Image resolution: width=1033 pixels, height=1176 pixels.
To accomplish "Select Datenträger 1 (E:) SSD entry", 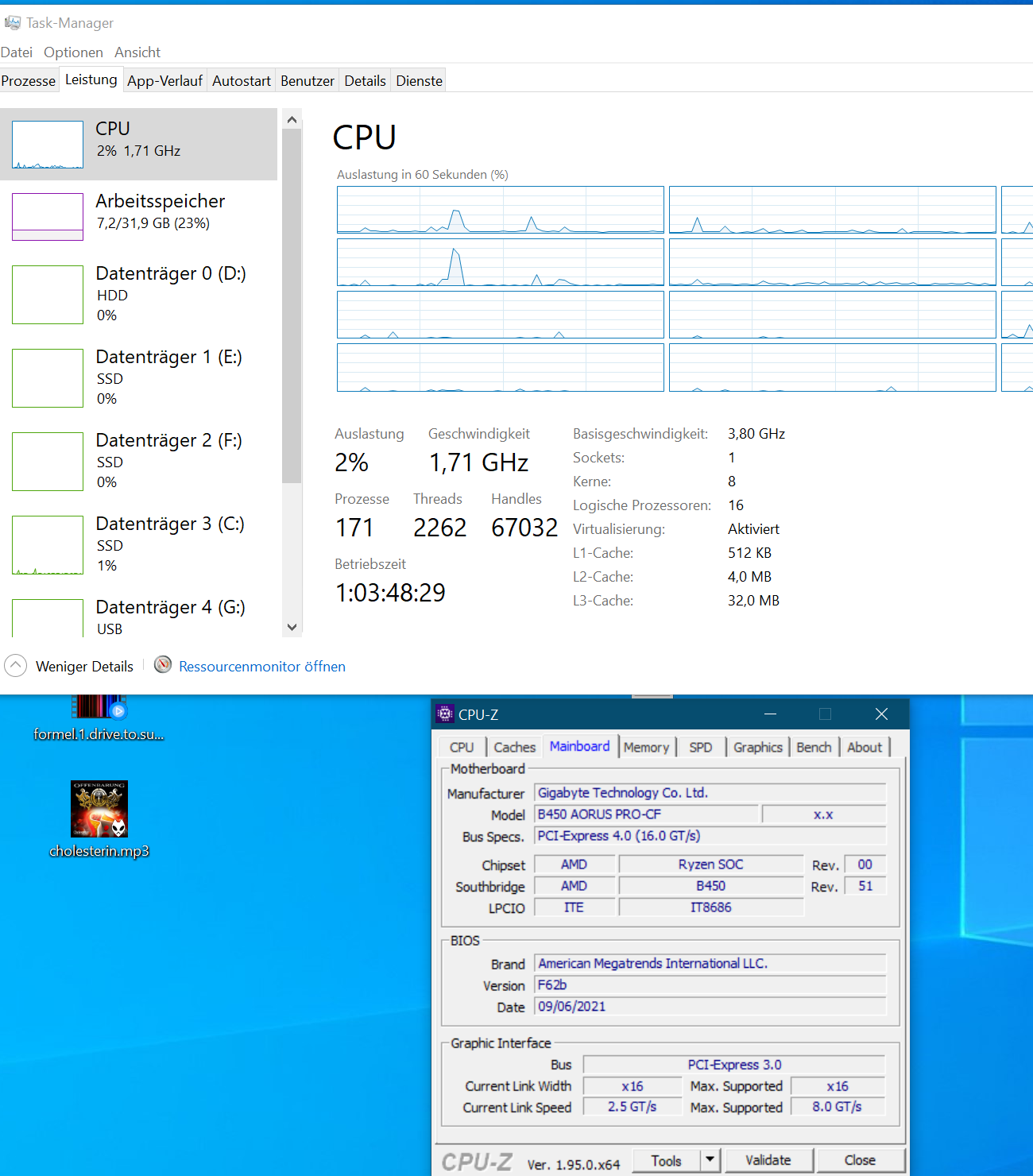I will tap(139, 377).
